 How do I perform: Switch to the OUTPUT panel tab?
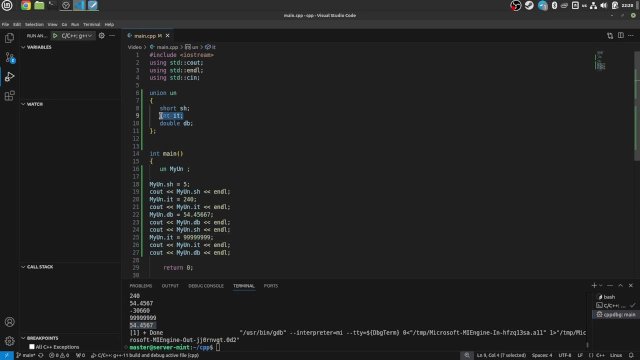170,286
